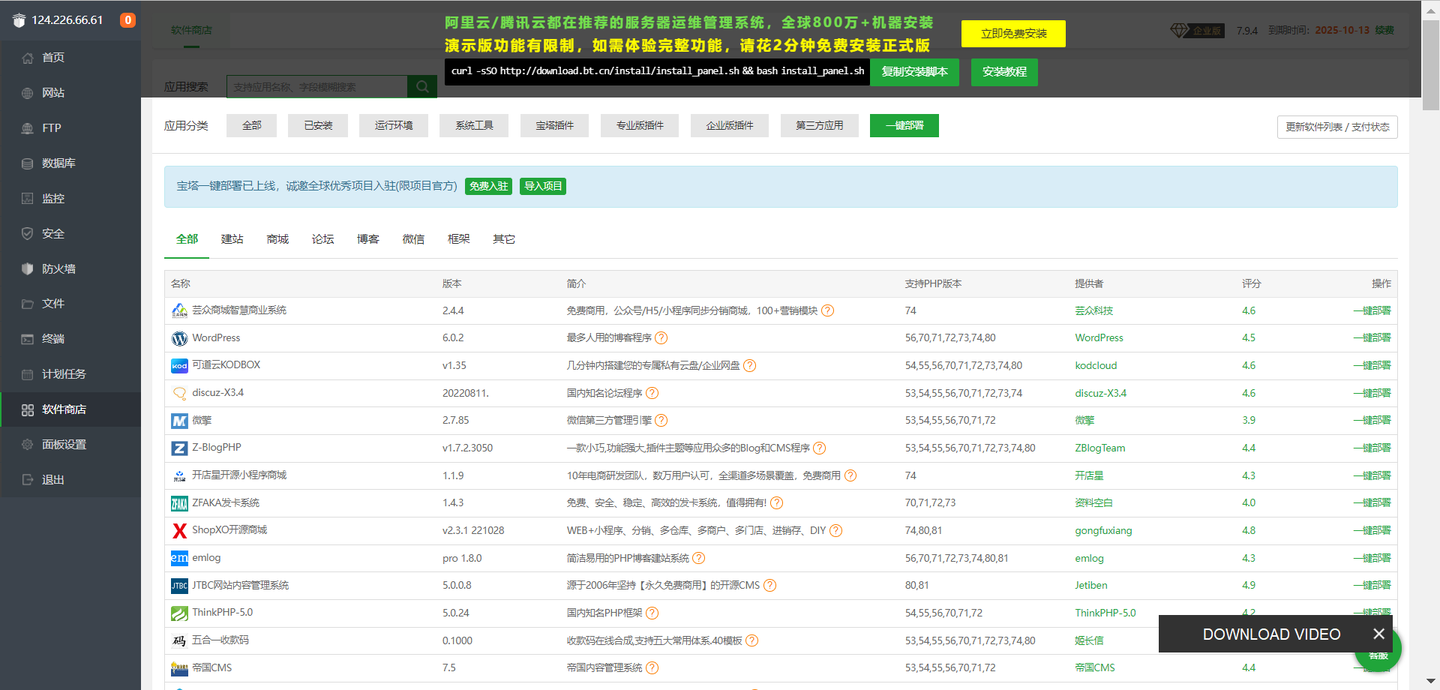Select the 专业版插件 category filter
The height and width of the screenshot is (690, 1440).
coord(639,125)
